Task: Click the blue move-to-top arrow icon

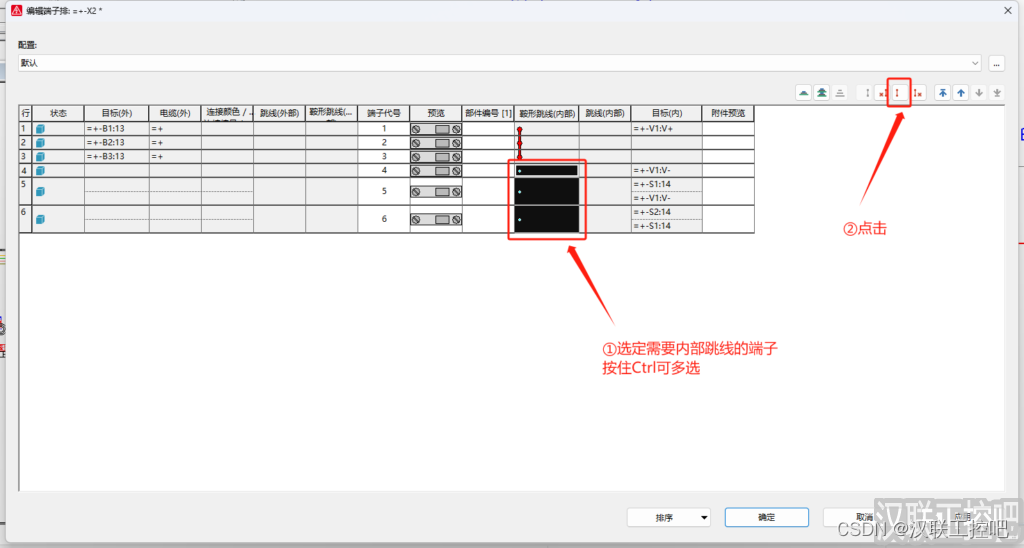Action: coord(942,93)
